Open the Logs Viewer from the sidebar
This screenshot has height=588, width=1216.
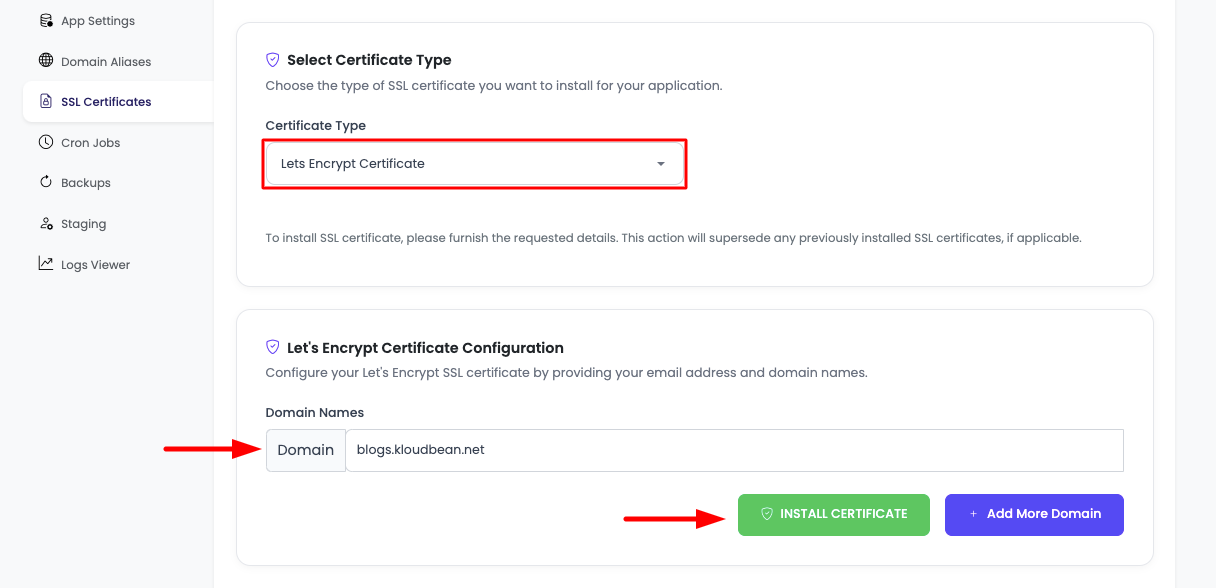point(97,264)
